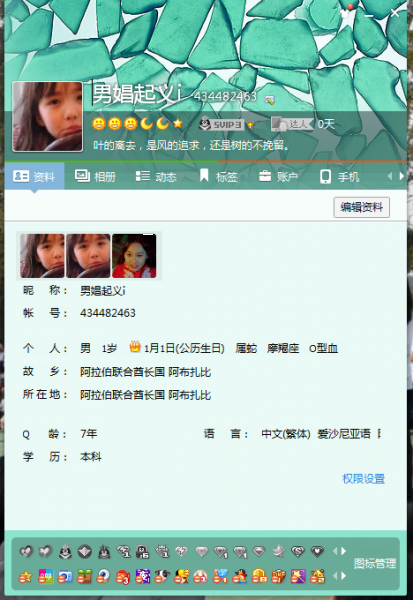Click the red bag icon with number 3
Screen dimensions: 413x600
tap(123, 576)
